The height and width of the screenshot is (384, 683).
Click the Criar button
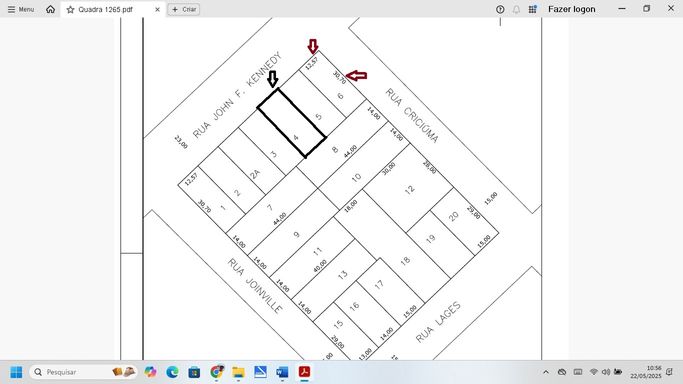184,9
